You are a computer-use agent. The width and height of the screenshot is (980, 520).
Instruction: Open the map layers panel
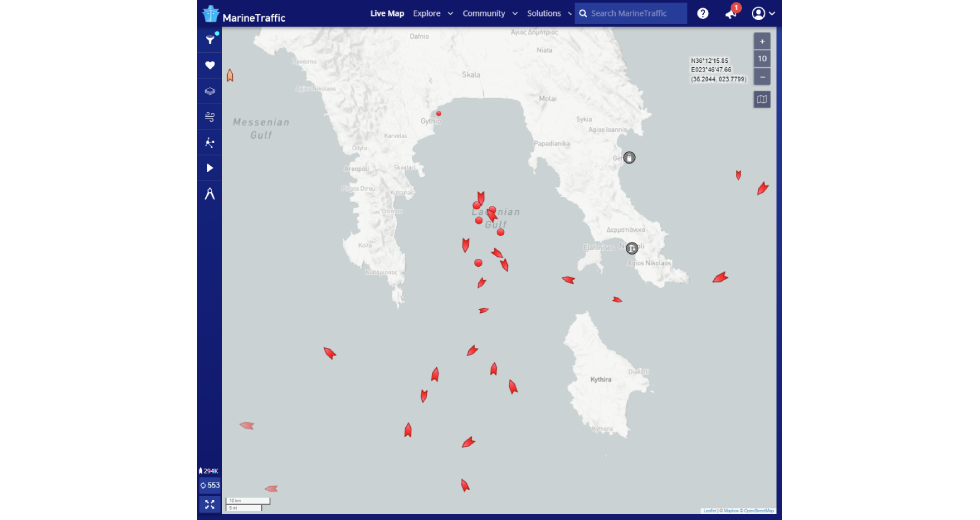tap(210, 91)
